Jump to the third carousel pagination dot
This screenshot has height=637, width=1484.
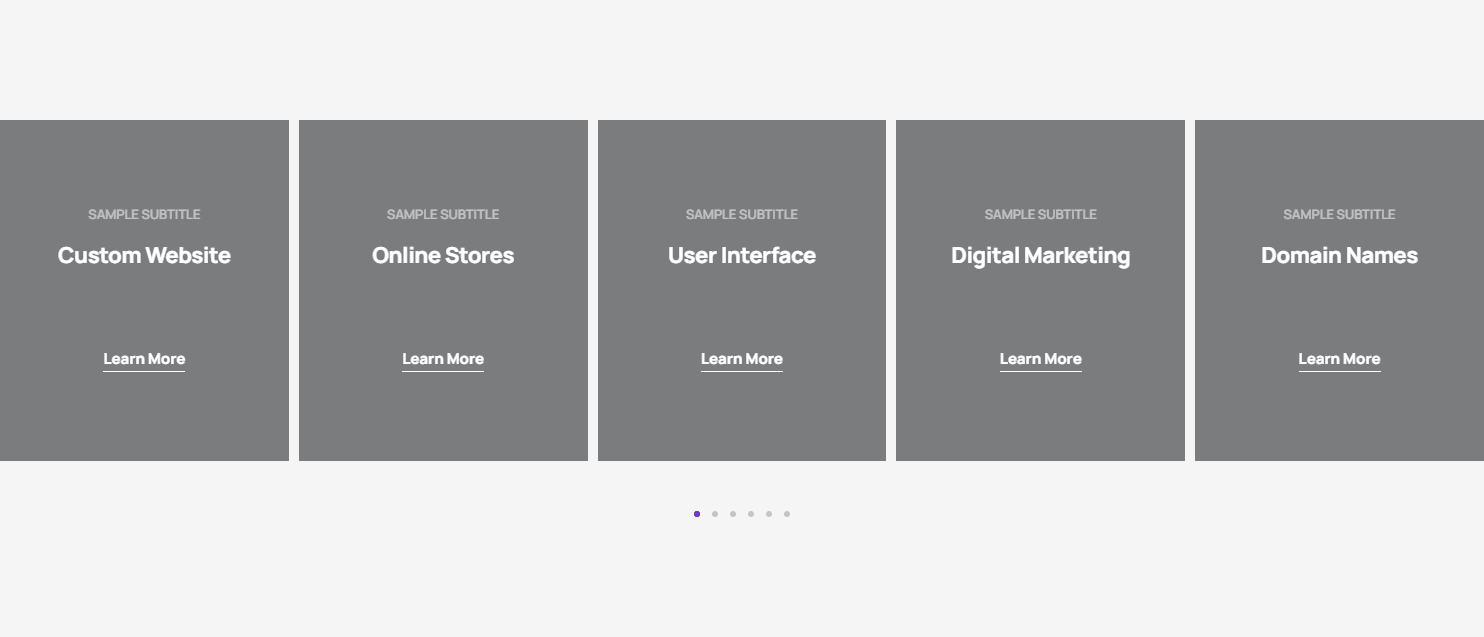733,514
